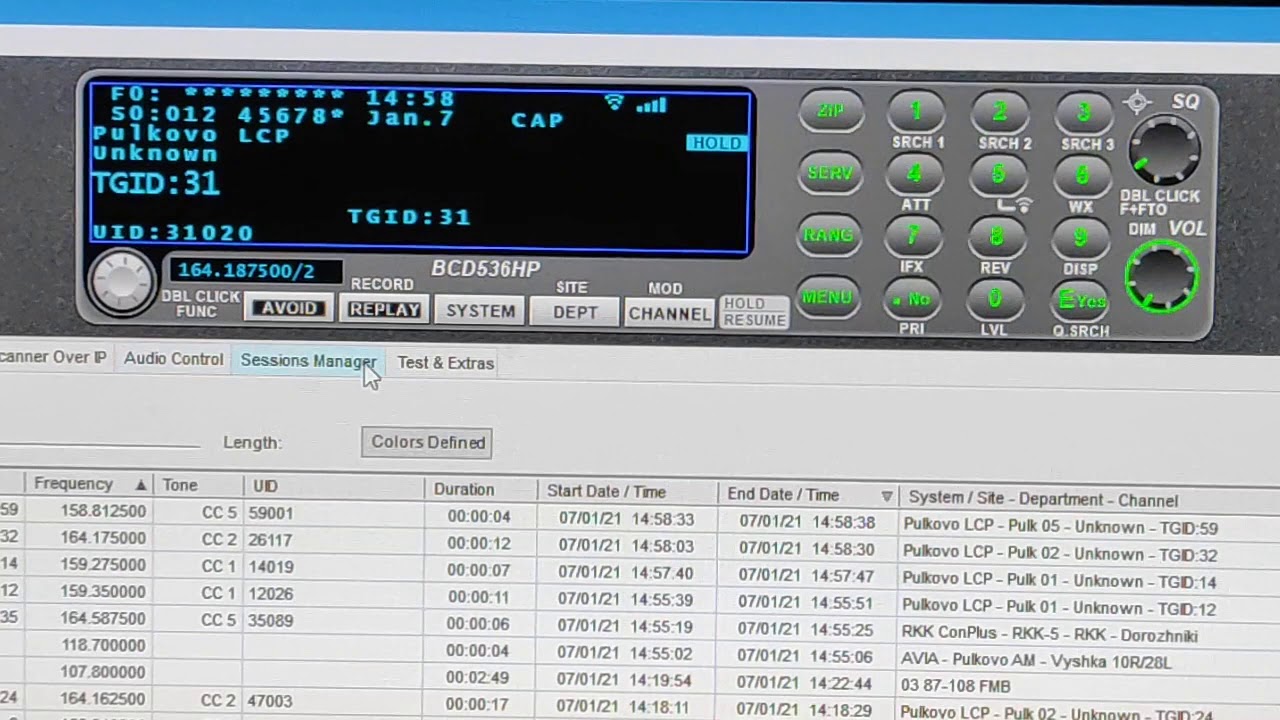Tap keypad number 0 LVL
1280x720 pixels.
pyautogui.click(x=995, y=299)
